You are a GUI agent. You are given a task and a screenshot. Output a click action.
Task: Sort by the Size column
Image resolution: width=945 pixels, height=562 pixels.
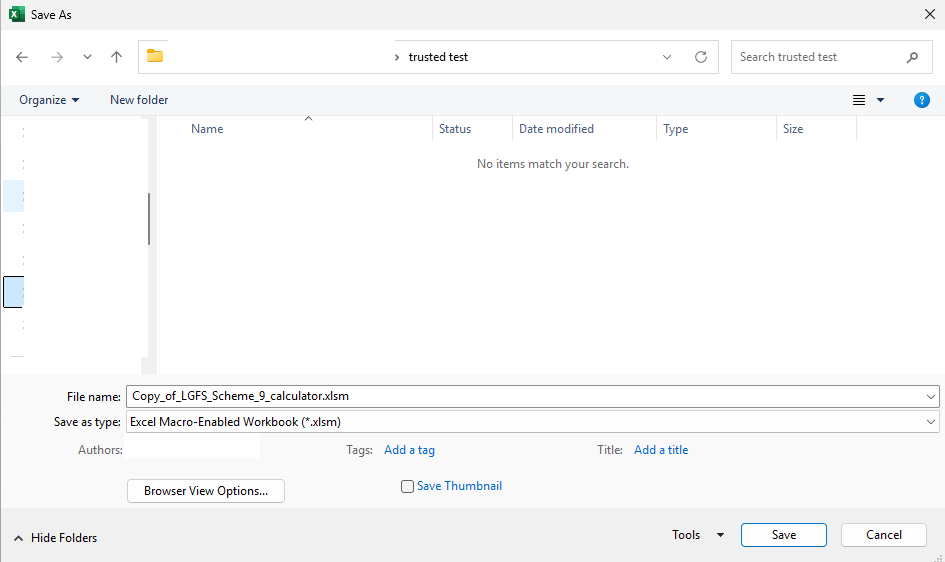pyautogui.click(x=793, y=129)
